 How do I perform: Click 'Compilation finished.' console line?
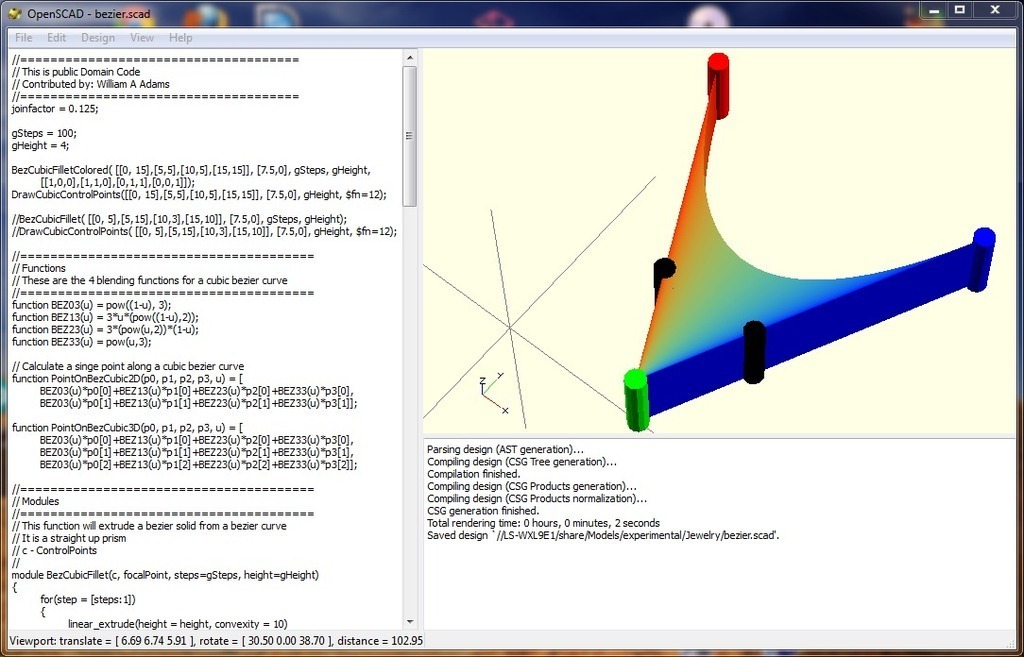click(473, 474)
